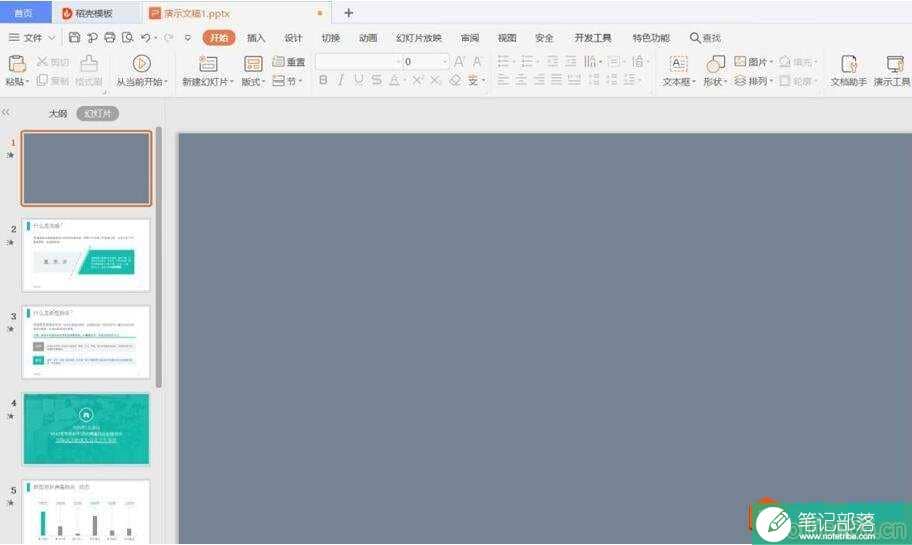The image size is (912, 545).
Task: Toggle numbered list
Action: pyautogui.click(x=527, y=61)
